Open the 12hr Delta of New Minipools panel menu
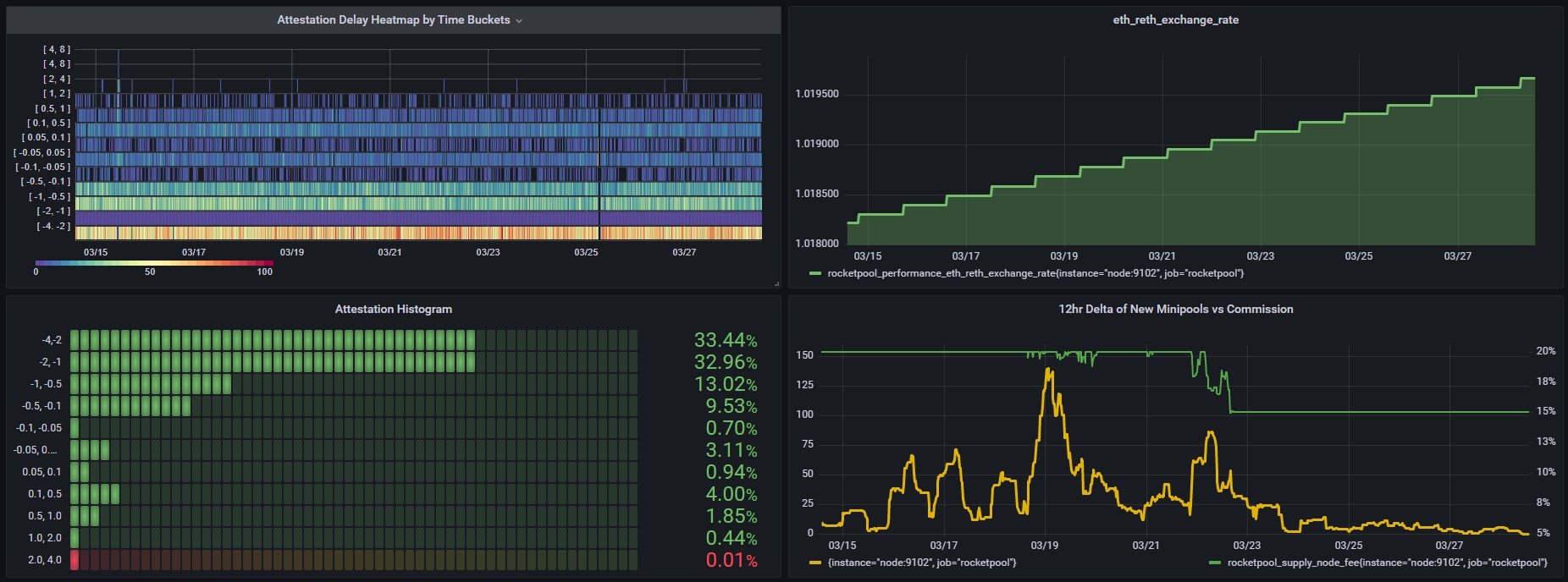1568x582 pixels. coord(1175,309)
